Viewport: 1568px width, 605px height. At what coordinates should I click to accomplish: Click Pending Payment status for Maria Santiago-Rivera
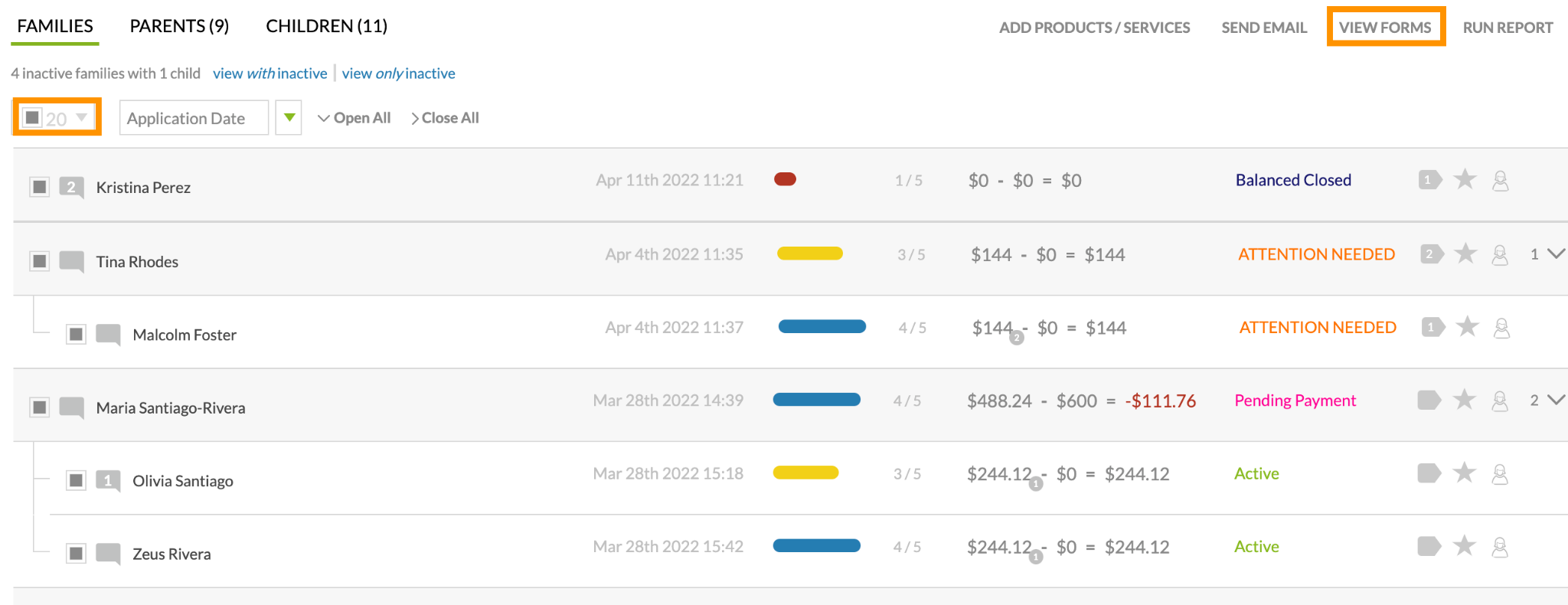(1295, 401)
